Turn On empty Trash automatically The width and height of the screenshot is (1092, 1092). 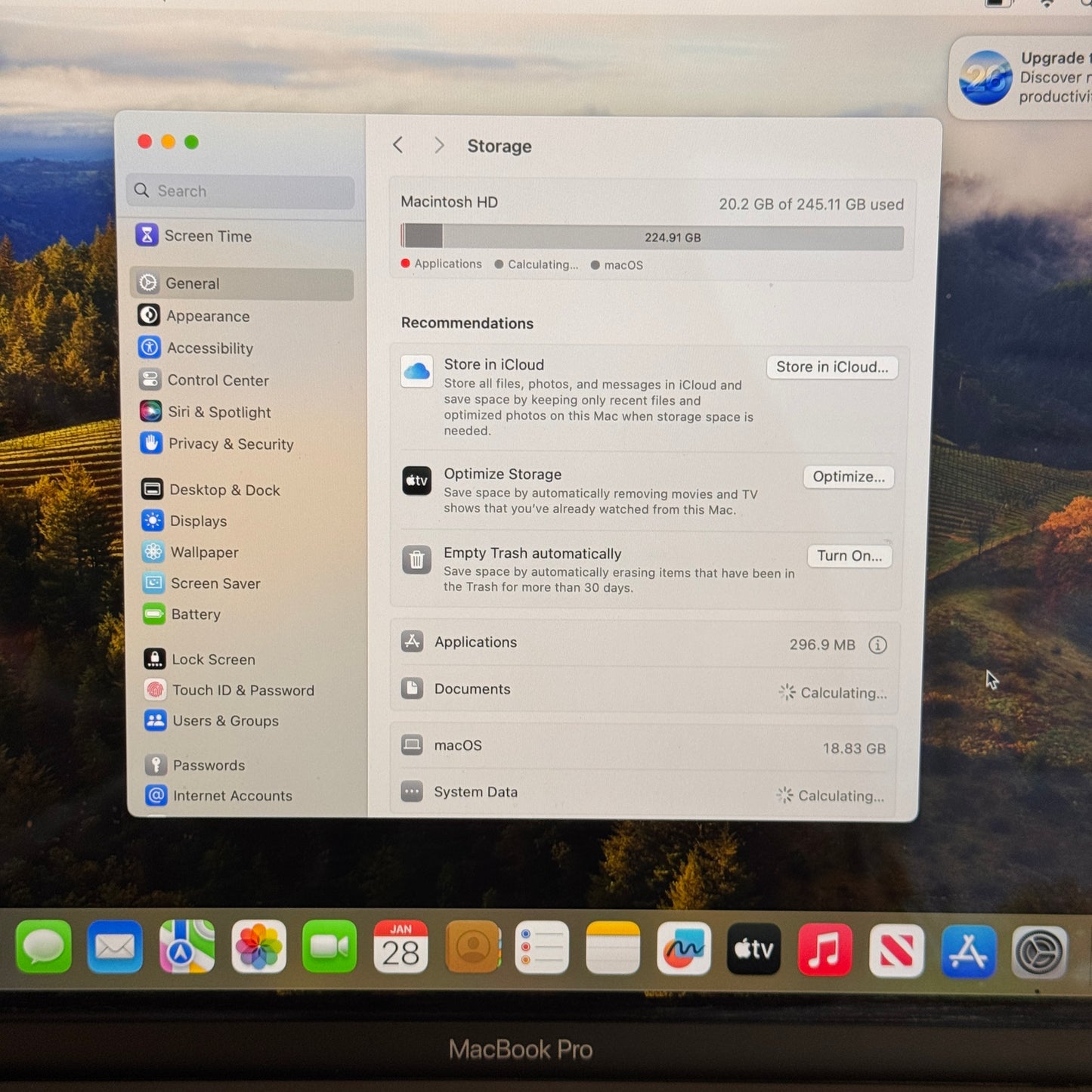tap(849, 556)
